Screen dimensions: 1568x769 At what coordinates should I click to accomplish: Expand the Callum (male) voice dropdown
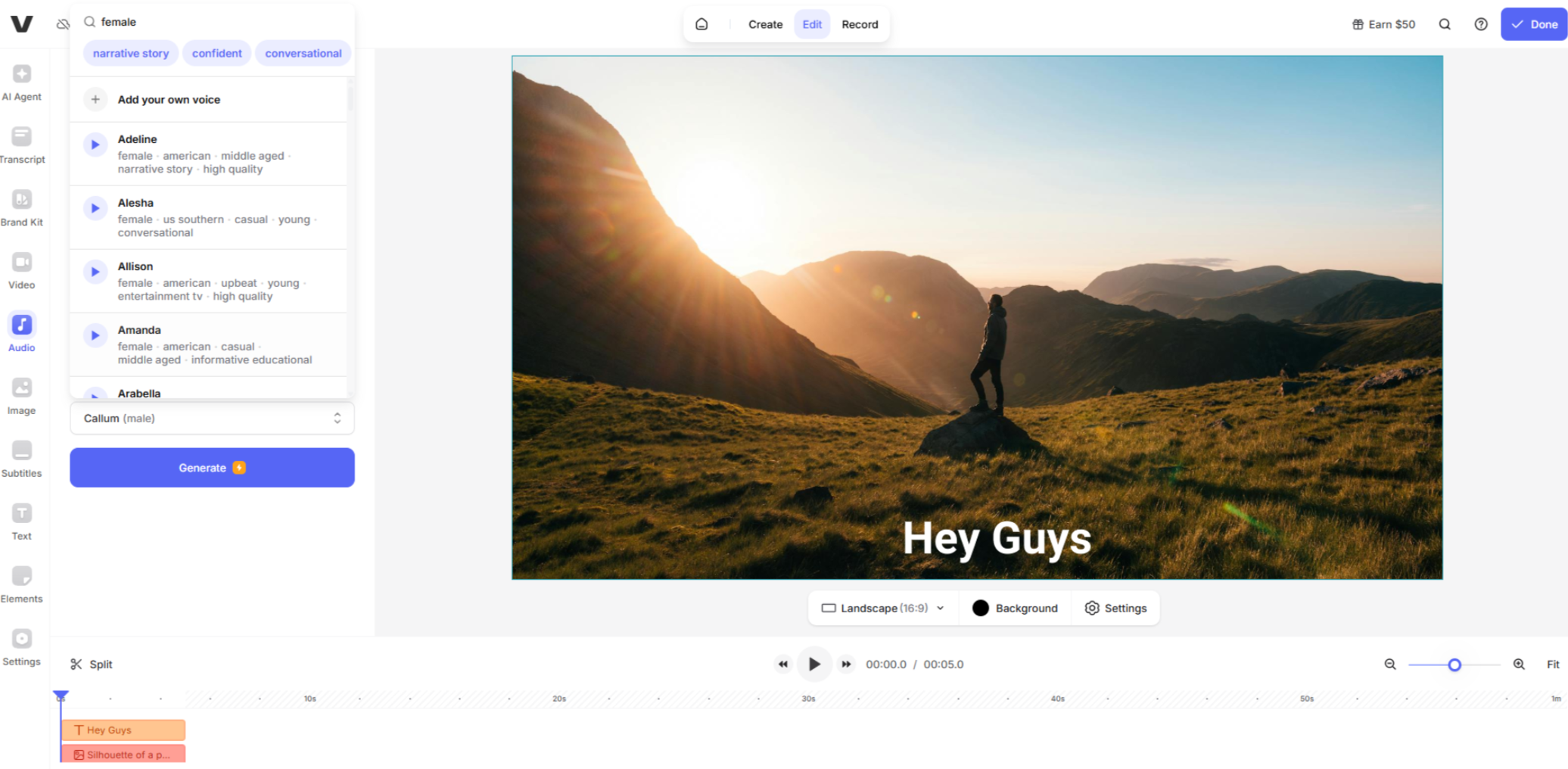(212, 419)
